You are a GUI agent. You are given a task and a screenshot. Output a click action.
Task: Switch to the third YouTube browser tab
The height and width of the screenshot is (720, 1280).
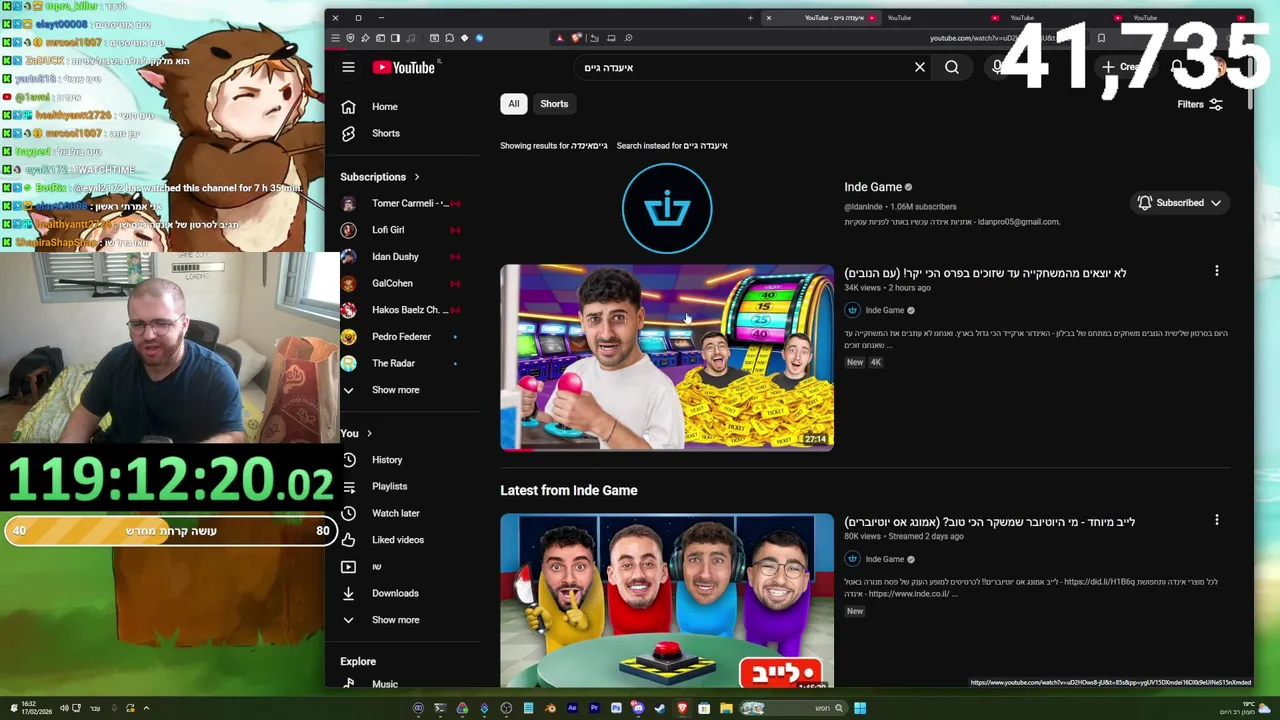tap(1065, 18)
